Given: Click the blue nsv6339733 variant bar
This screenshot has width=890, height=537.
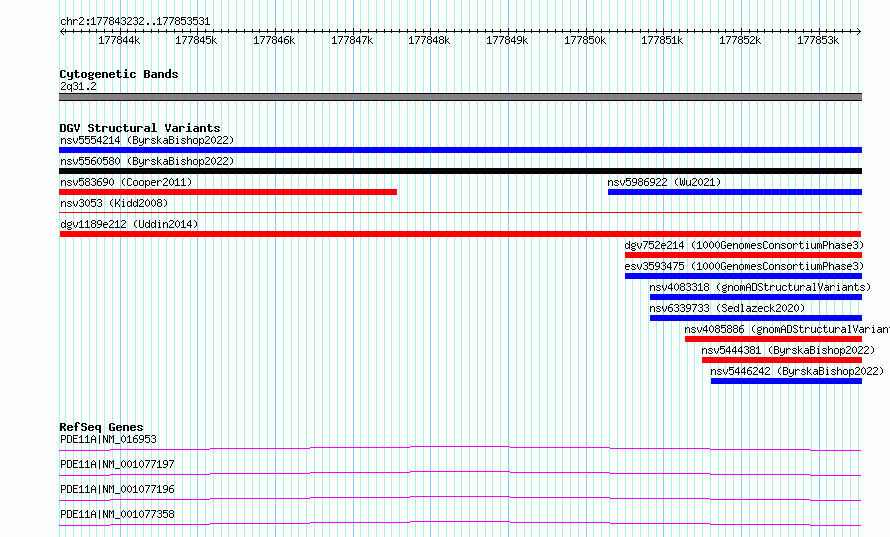Looking at the screenshot, I should click(x=756, y=318).
